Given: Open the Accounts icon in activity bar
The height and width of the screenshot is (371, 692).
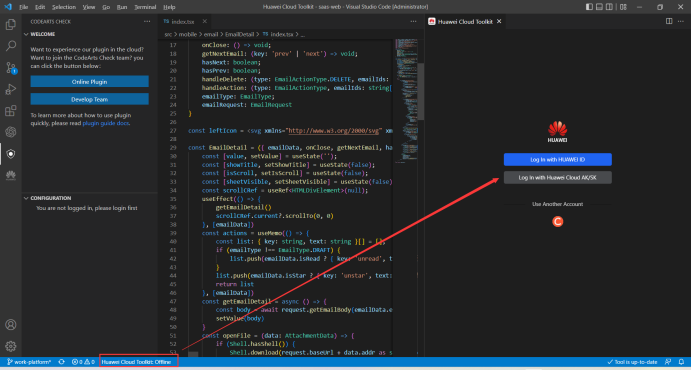Looking at the screenshot, I should coord(11,325).
